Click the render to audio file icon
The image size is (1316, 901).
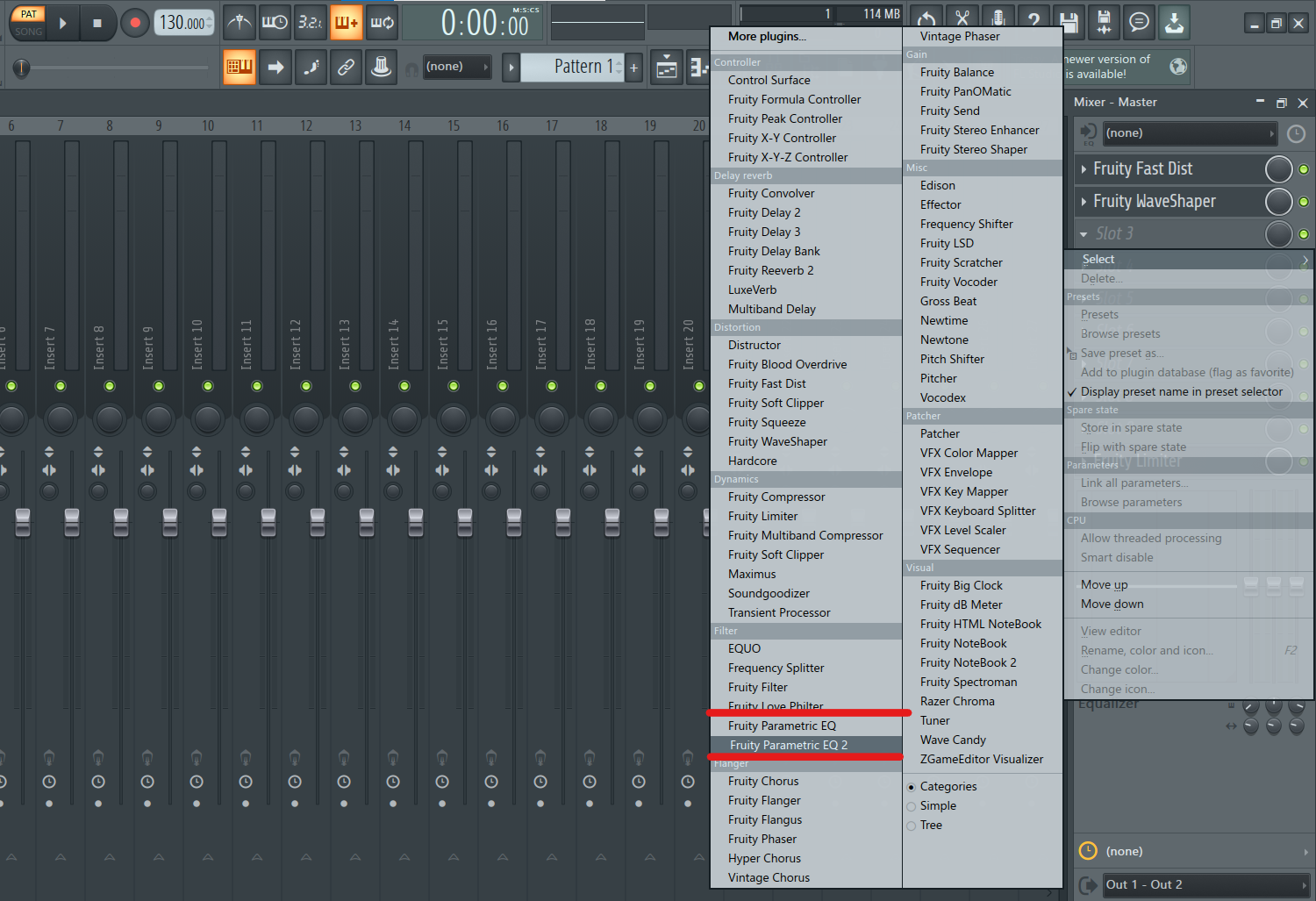click(x=1104, y=22)
